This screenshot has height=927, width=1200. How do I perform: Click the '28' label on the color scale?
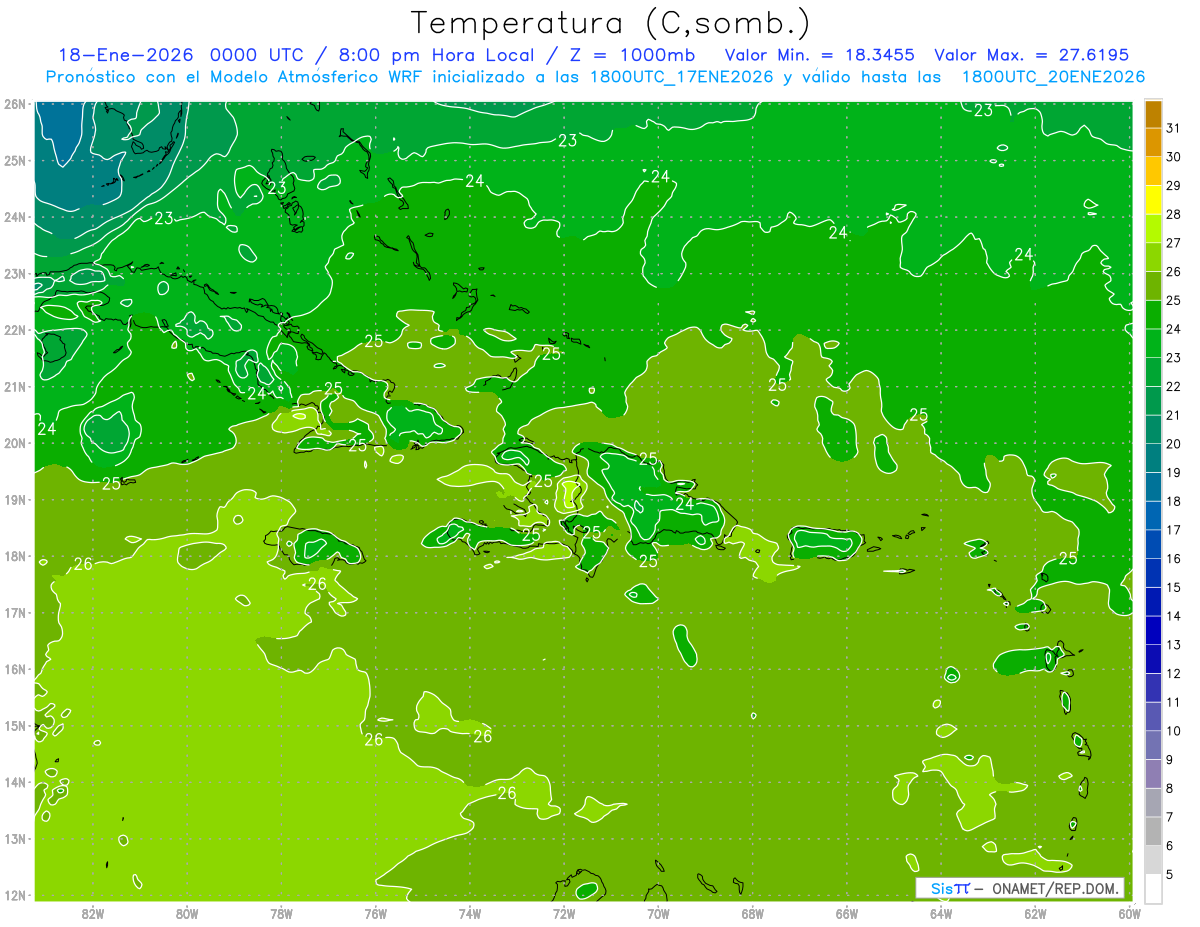1174,214
